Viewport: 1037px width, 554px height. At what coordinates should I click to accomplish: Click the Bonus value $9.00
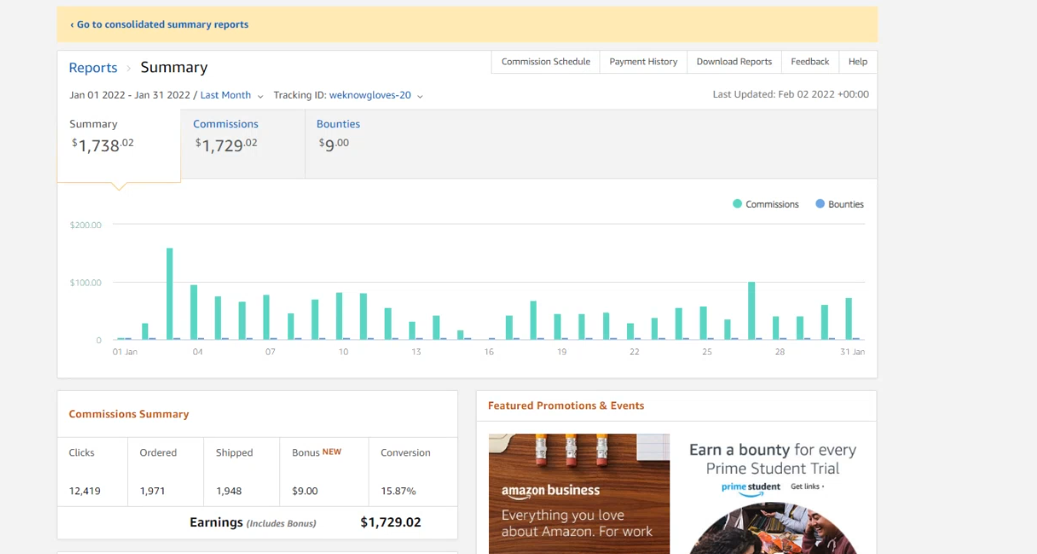point(305,491)
